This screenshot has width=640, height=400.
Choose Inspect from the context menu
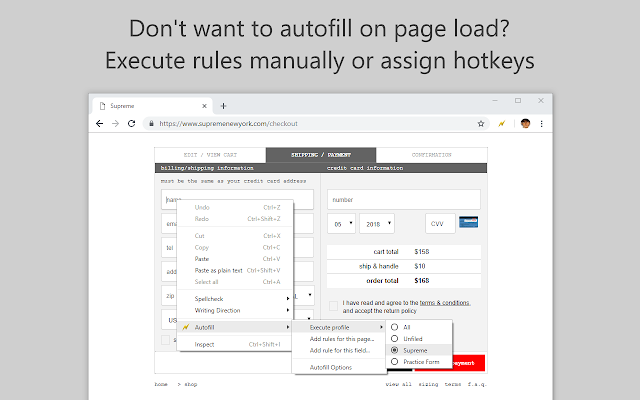(235, 344)
